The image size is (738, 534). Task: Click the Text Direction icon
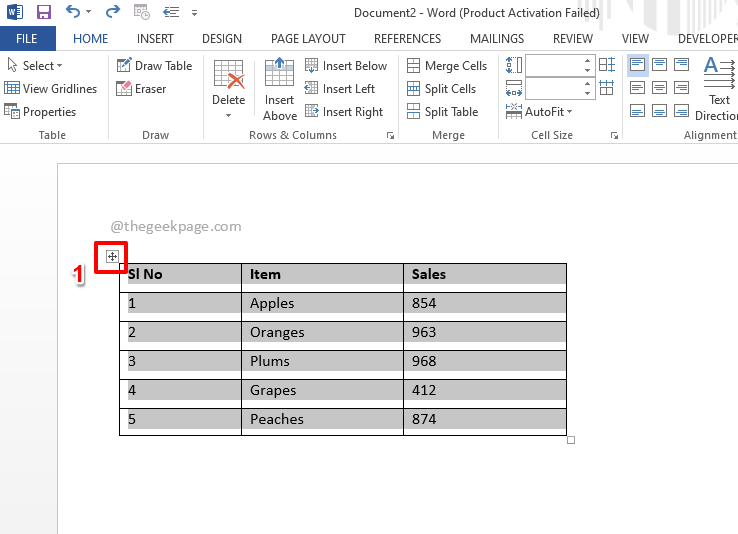point(718,89)
